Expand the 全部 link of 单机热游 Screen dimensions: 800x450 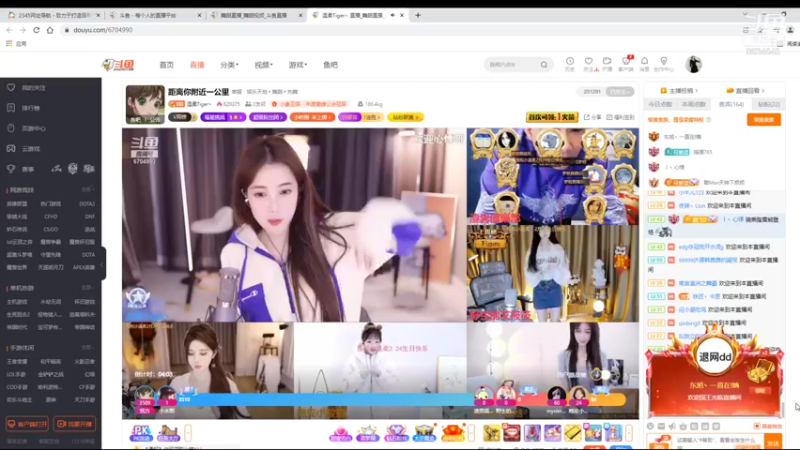(87, 288)
